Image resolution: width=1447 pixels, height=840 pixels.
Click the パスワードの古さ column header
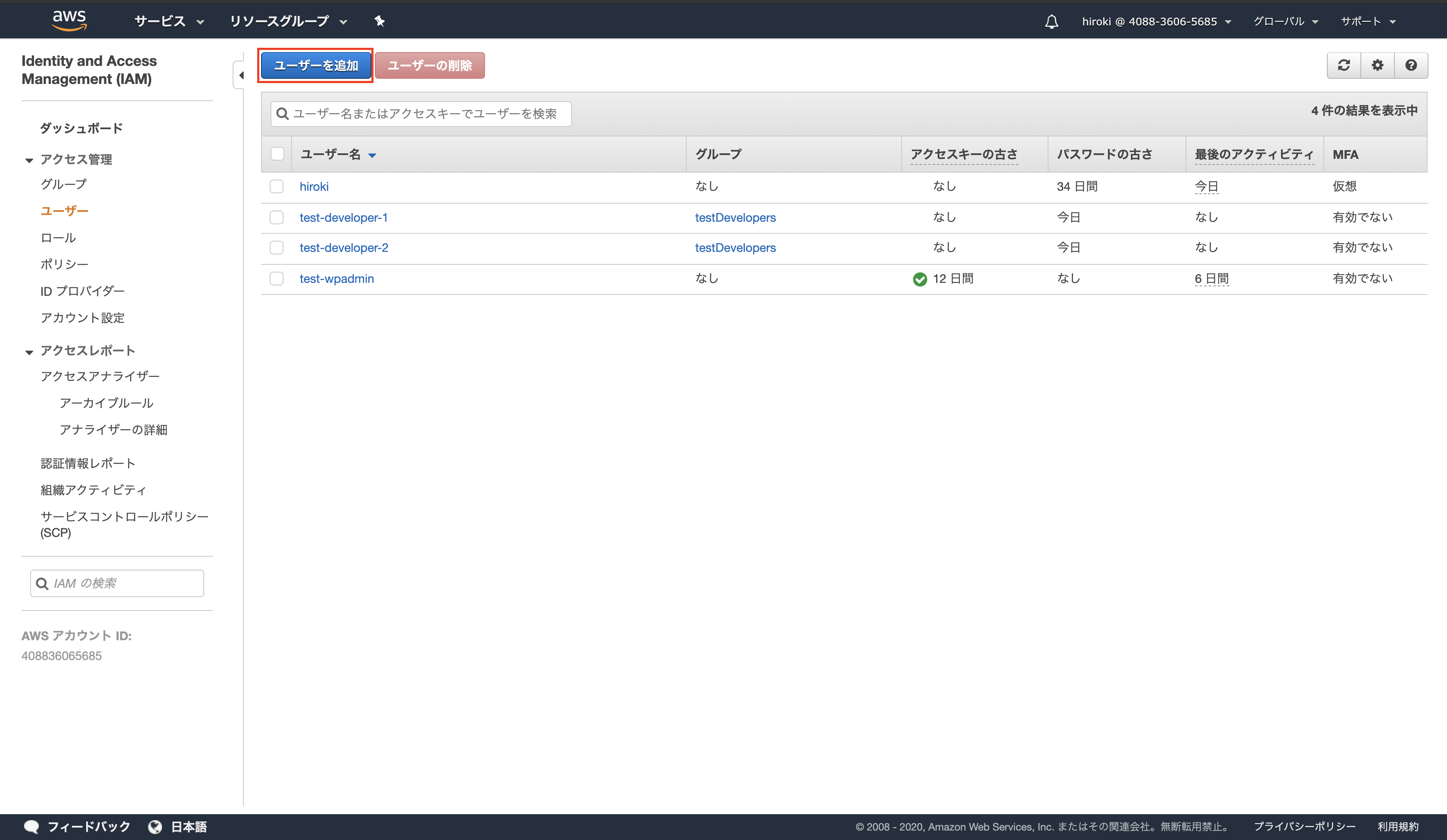(x=1105, y=154)
